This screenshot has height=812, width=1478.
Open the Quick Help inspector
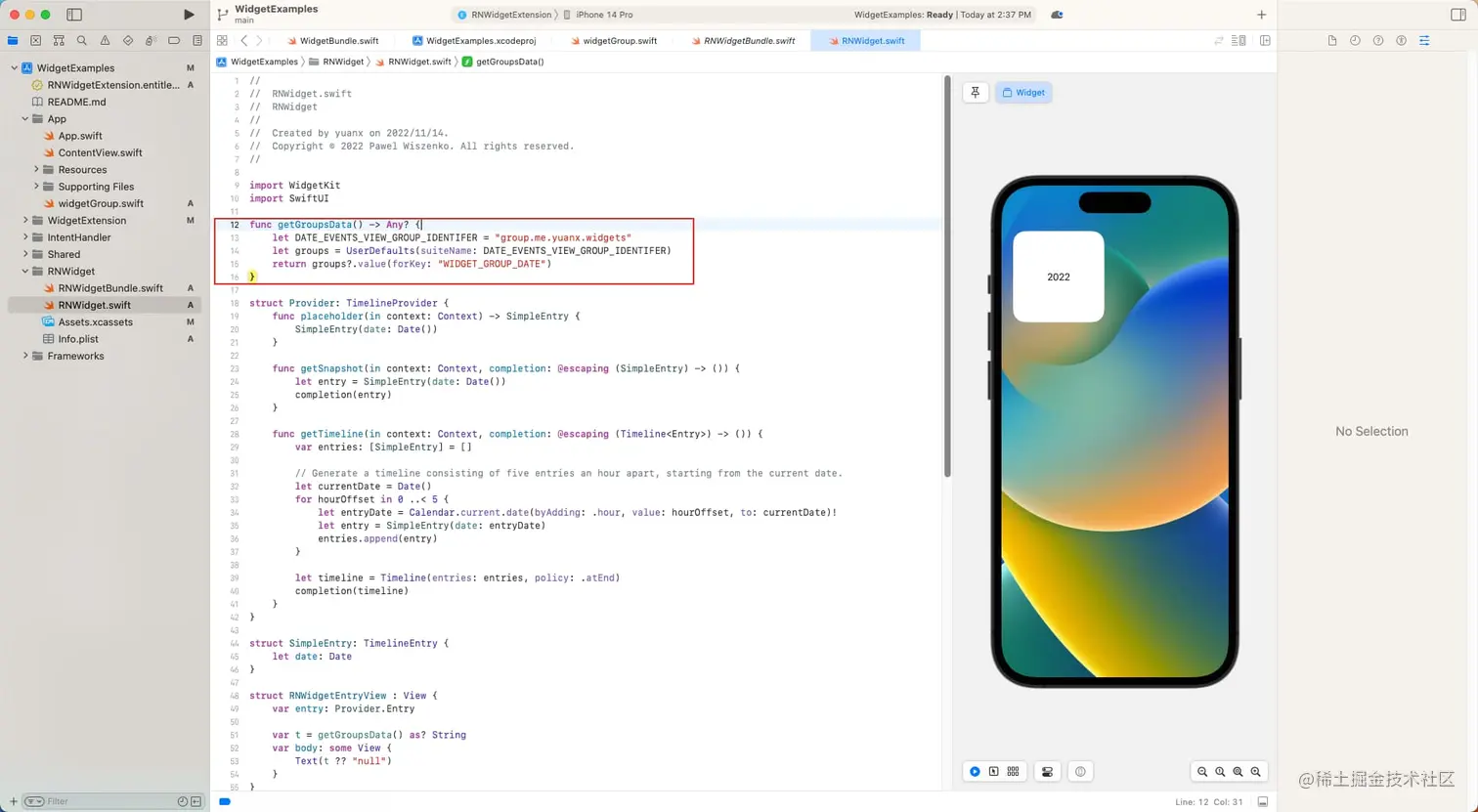(x=1377, y=40)
